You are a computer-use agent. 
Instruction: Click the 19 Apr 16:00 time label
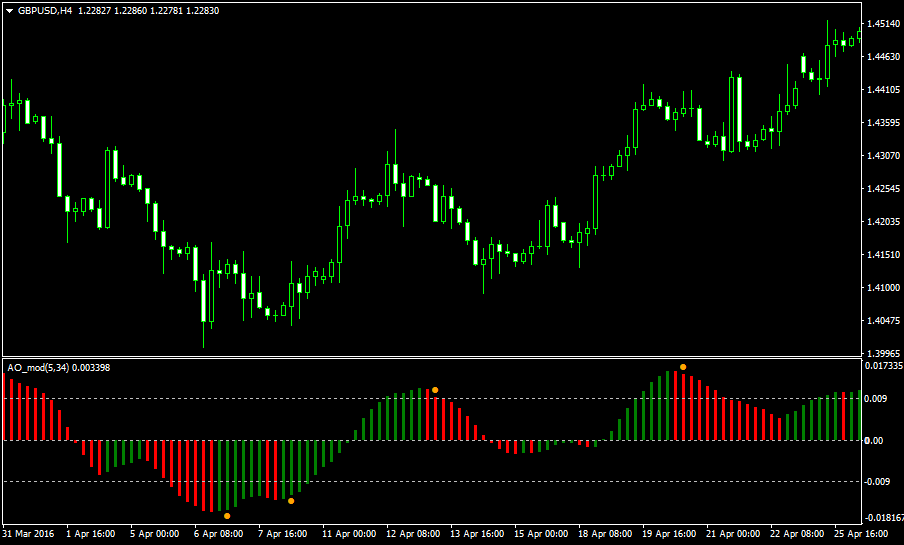point(669,534)
